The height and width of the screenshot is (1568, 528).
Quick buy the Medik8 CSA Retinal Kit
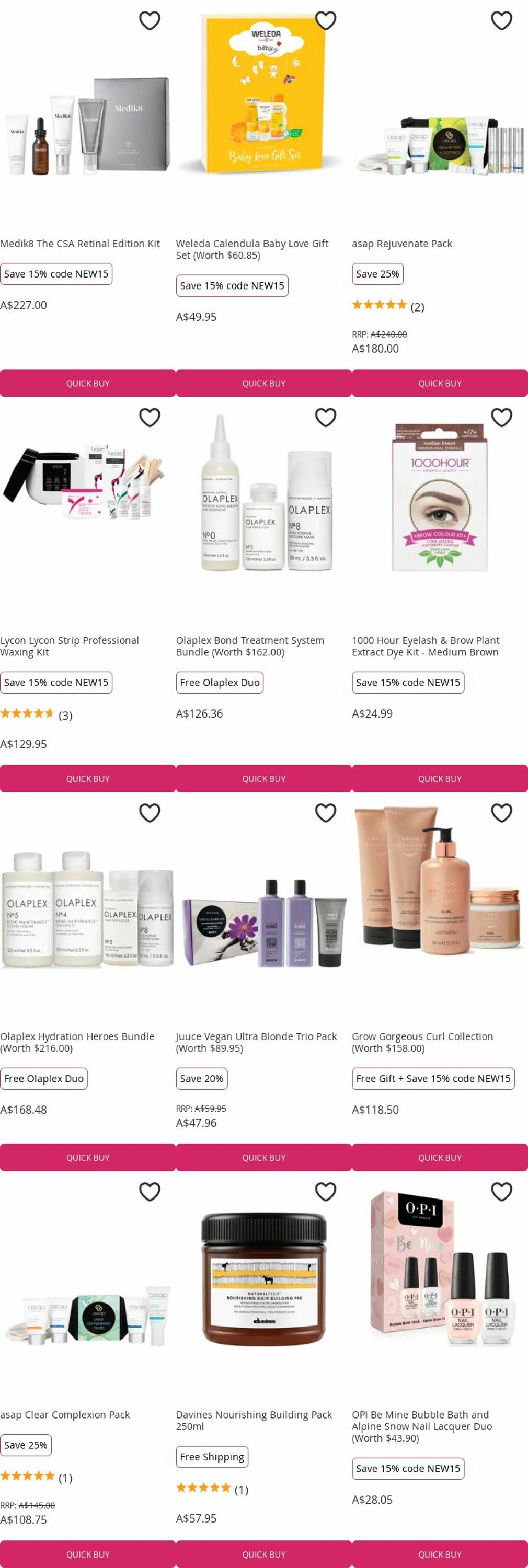[x=88, y=384]
